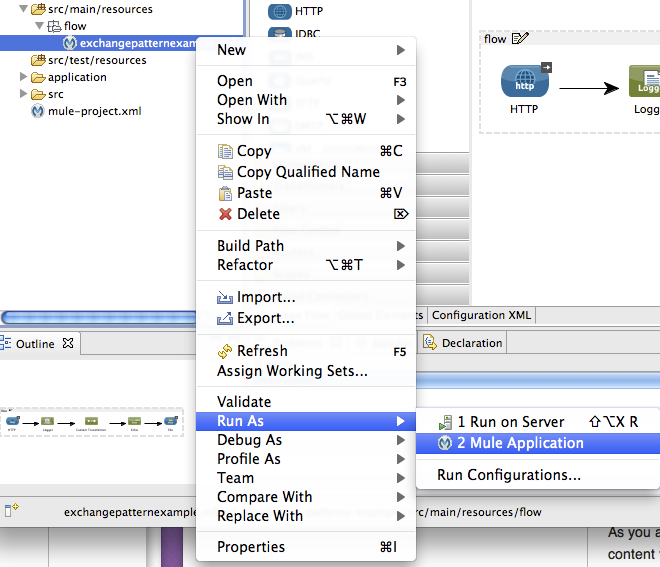Expand the src folder node
This screenshot has width=660, height=567.
(24, 94)
